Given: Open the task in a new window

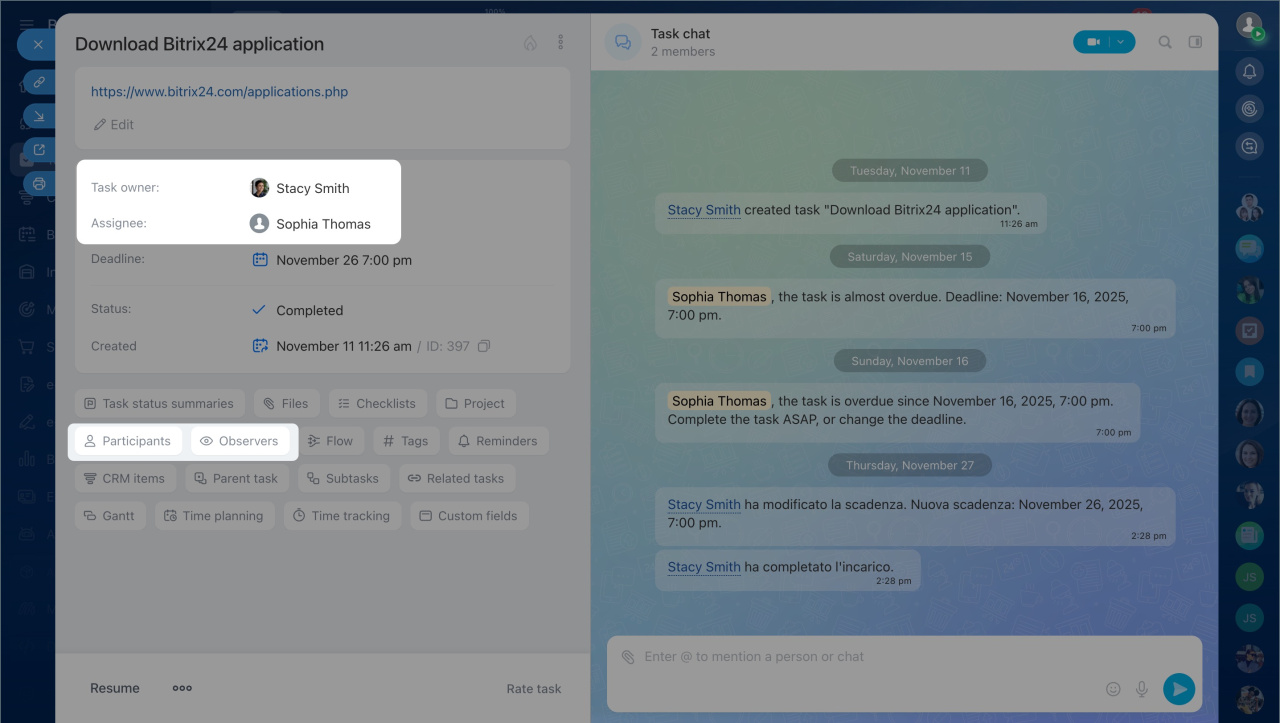Looking at the screenshot, I should coord(39,150).
